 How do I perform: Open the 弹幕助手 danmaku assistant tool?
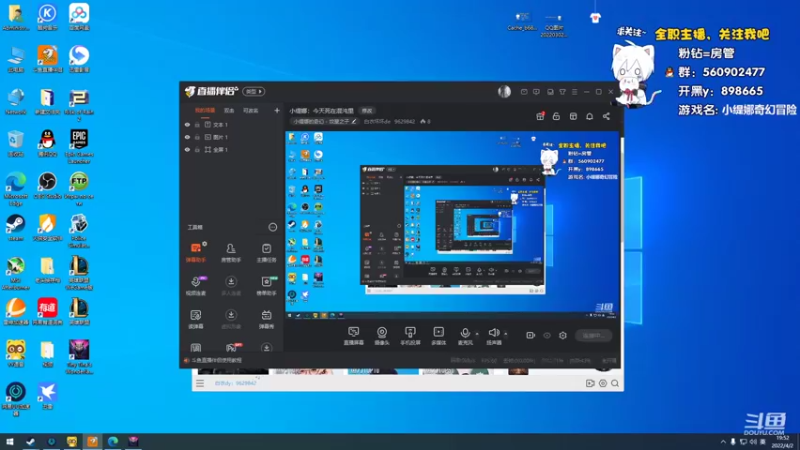tap(196, 252)
